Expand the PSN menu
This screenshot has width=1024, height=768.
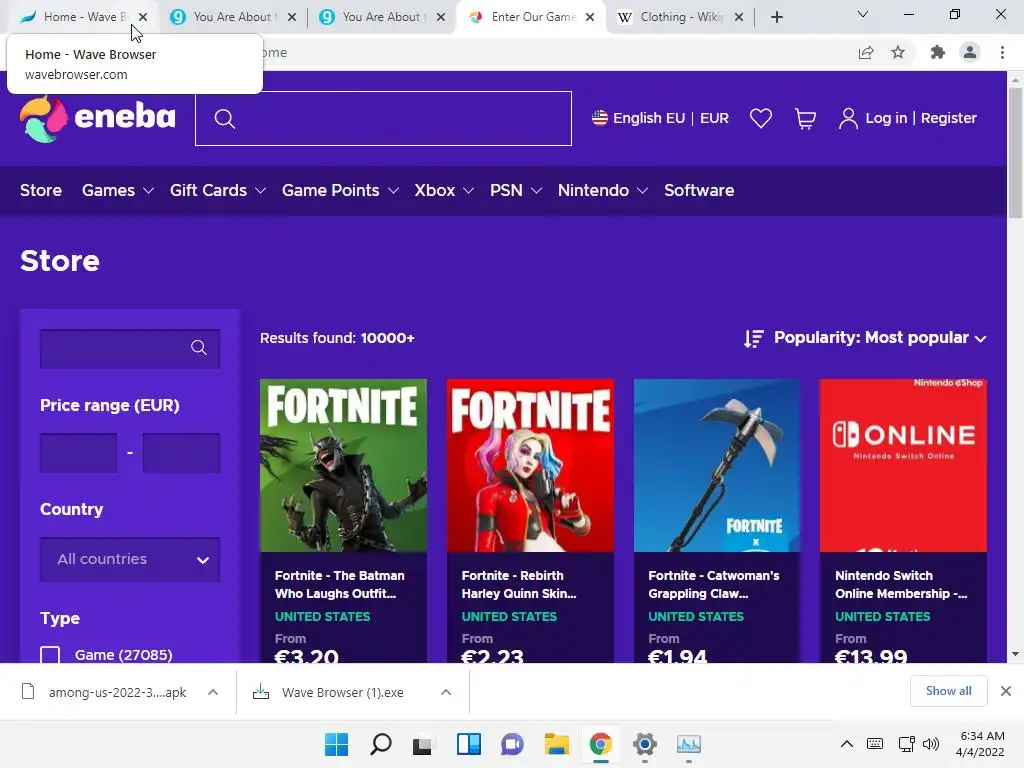(x=516, y=190)
